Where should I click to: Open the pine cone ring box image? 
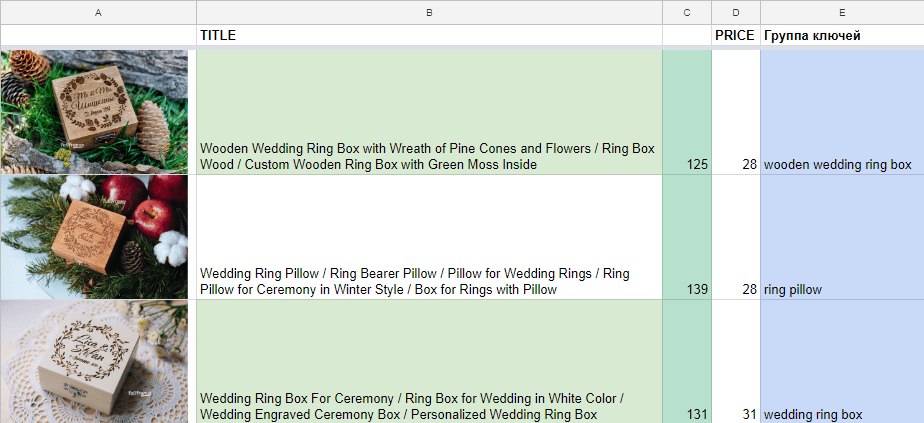(94, 112)
